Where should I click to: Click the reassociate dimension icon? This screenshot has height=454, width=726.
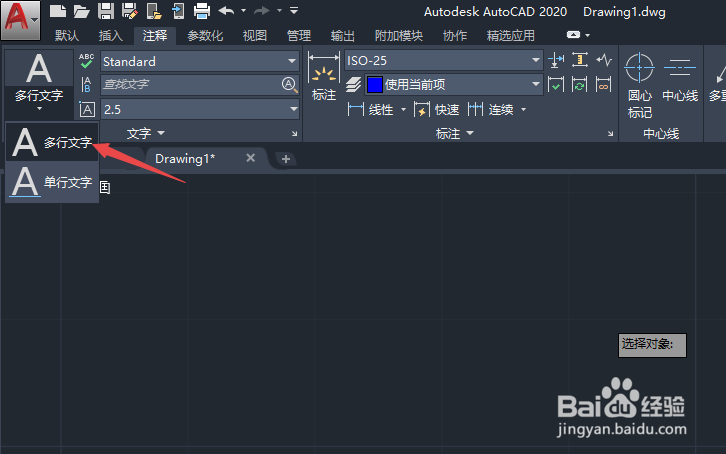(604, 85)
